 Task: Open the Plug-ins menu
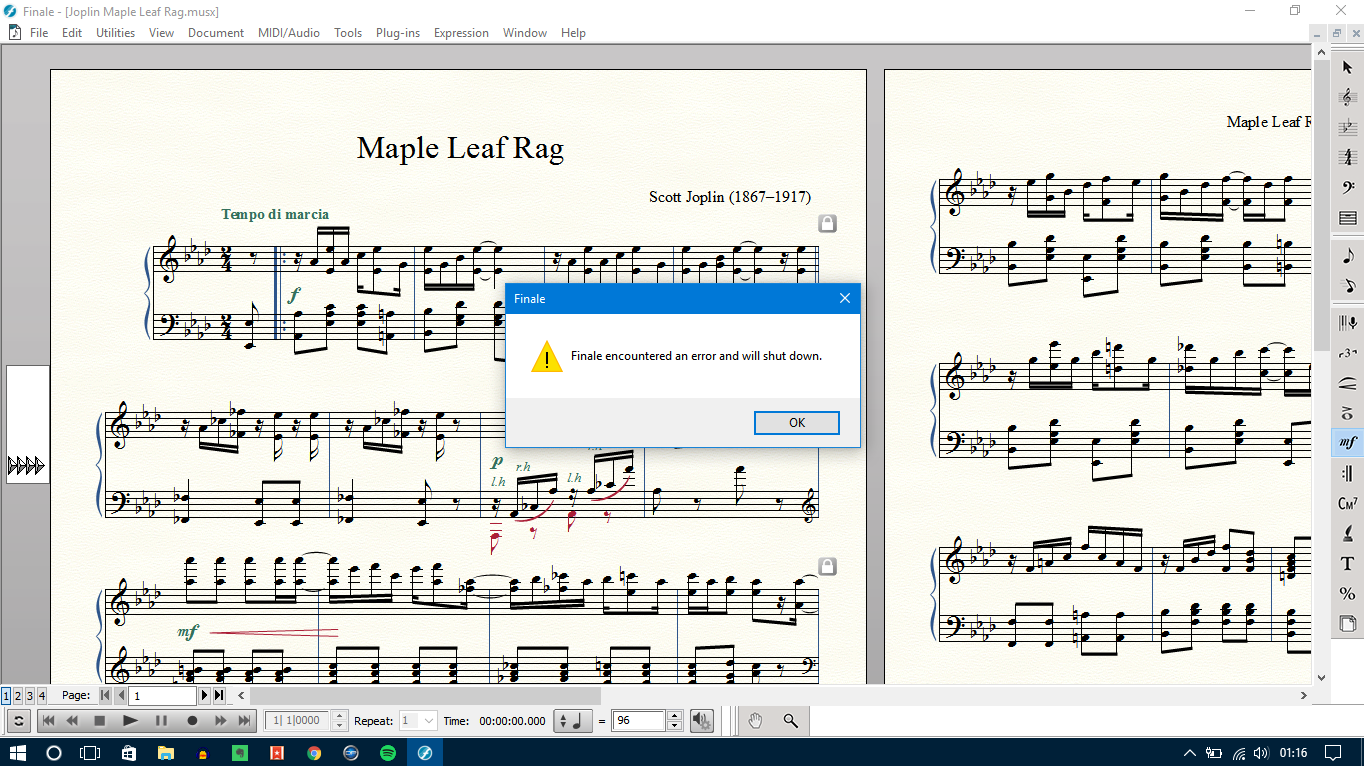pos(397,33)
